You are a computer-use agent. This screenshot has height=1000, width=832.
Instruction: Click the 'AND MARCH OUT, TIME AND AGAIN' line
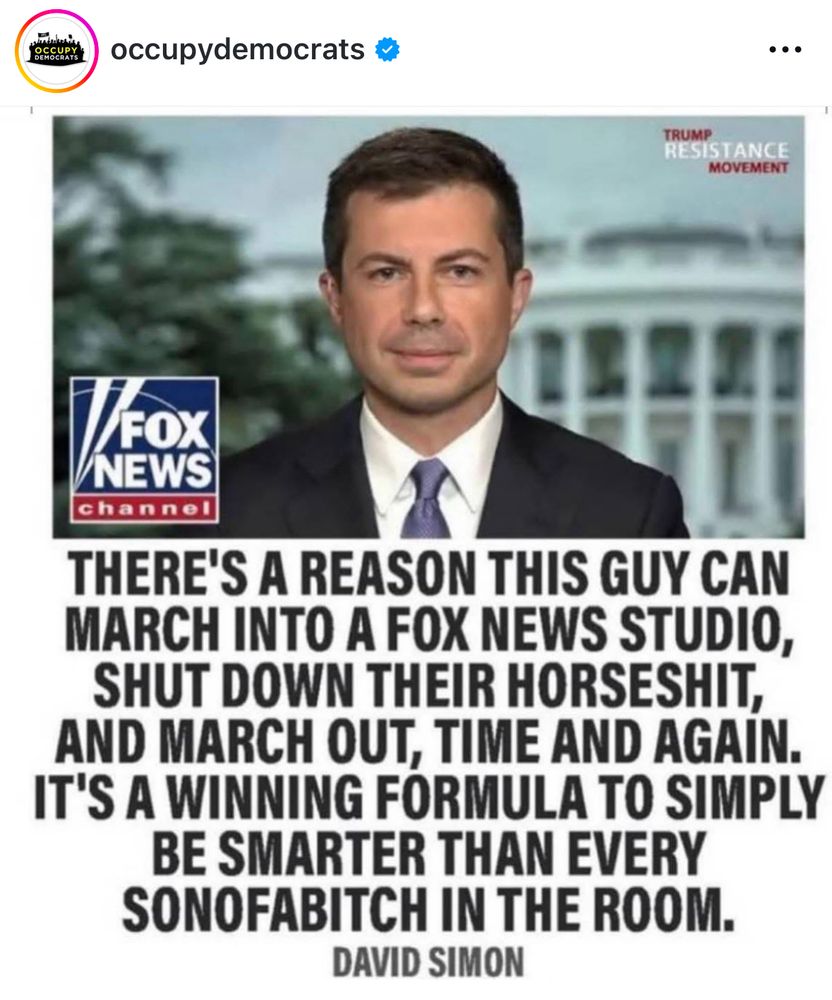[428, 739]
